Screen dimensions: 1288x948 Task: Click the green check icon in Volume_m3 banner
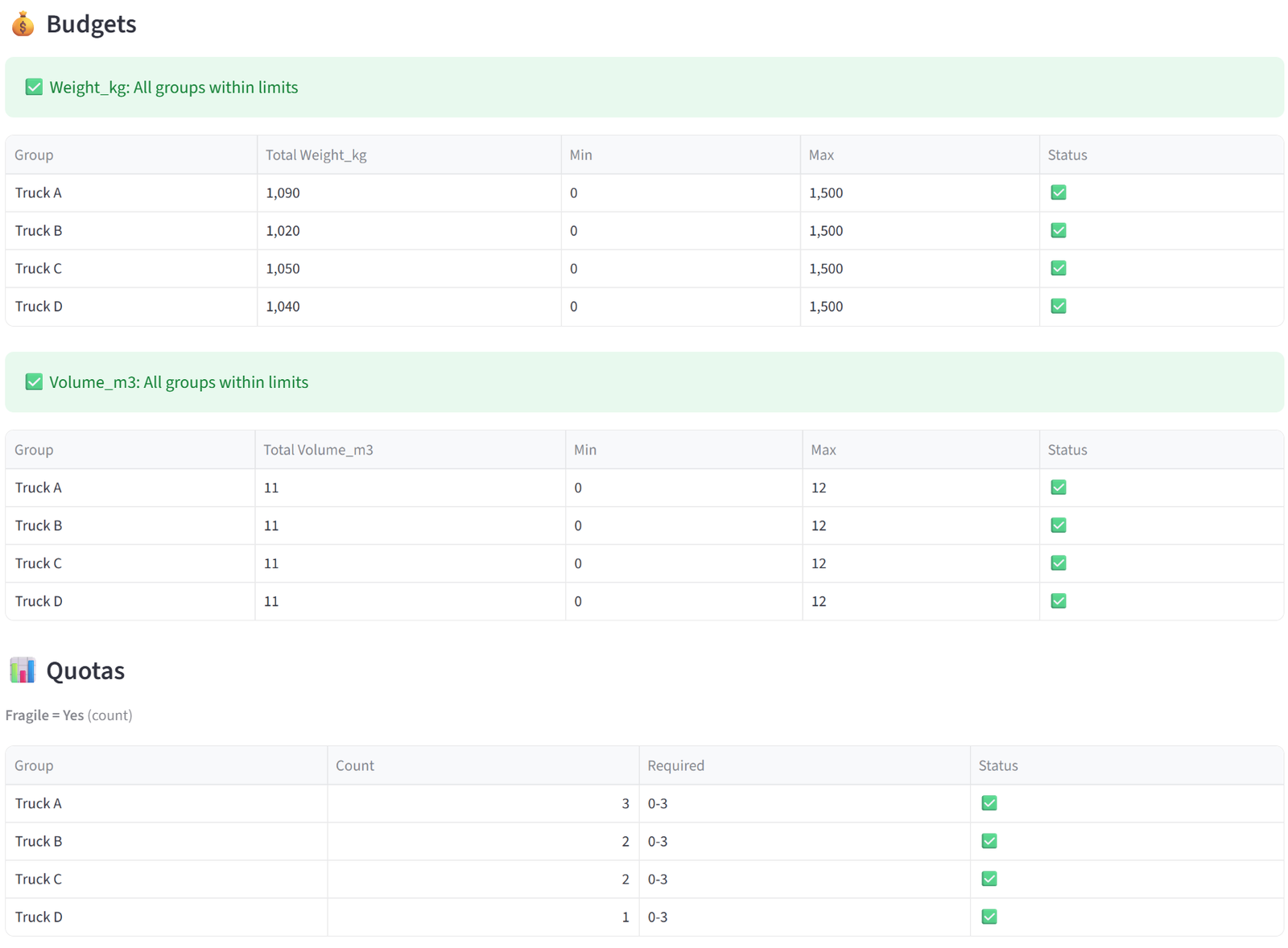[34, 381]
